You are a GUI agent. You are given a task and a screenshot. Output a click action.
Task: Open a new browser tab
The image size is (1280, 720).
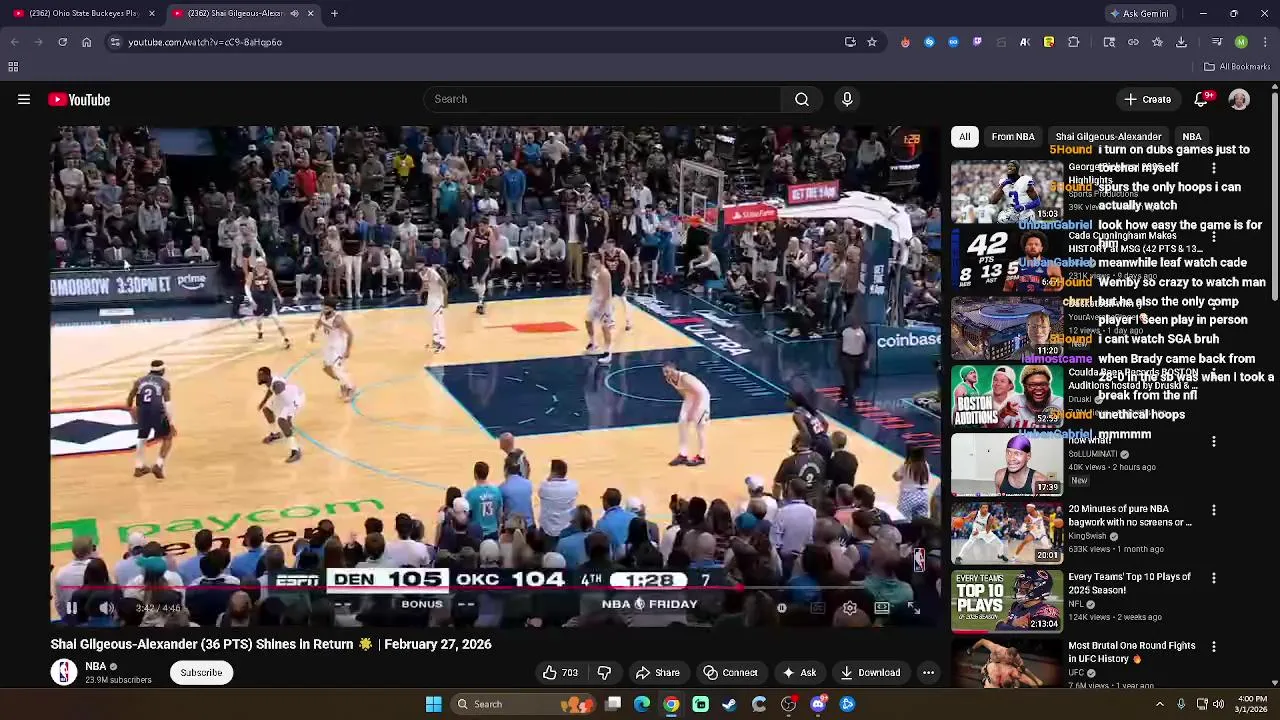[x=334, y=13]
